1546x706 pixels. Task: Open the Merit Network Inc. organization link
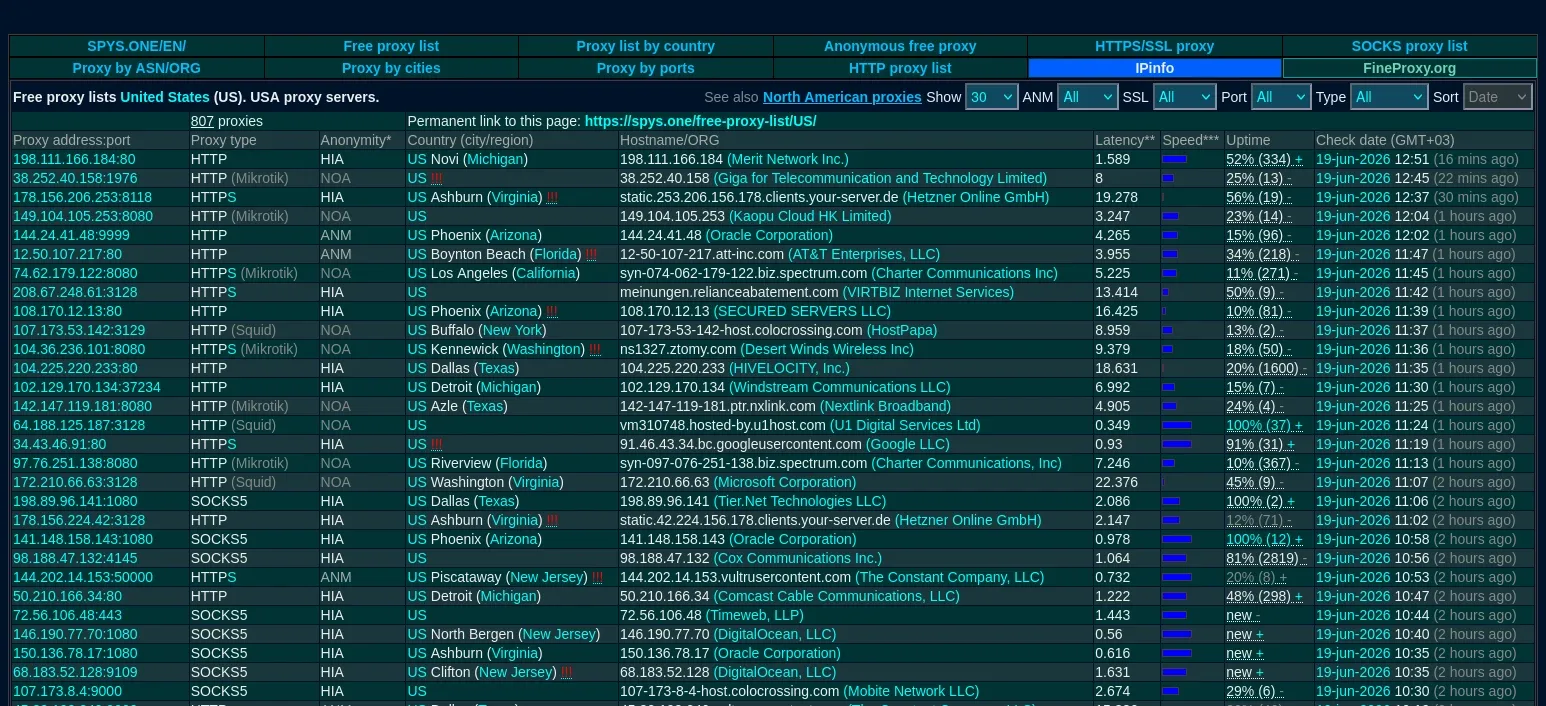coord(788,159)
